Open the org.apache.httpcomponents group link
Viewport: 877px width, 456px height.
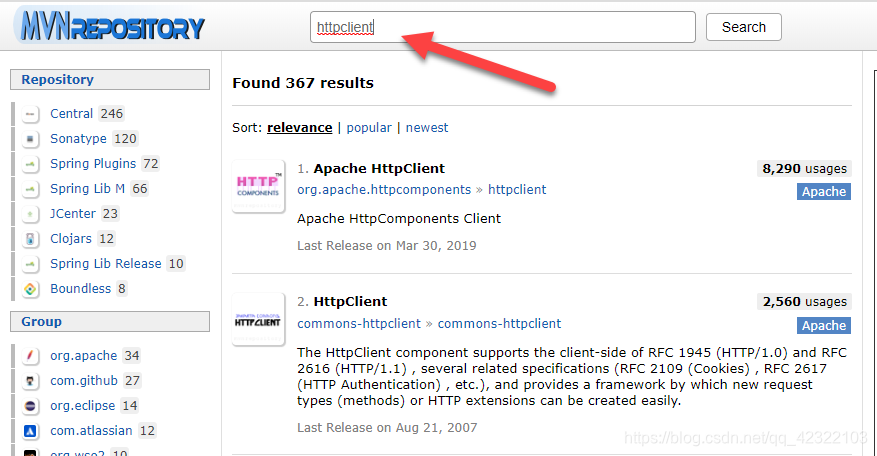click(384, 190)
